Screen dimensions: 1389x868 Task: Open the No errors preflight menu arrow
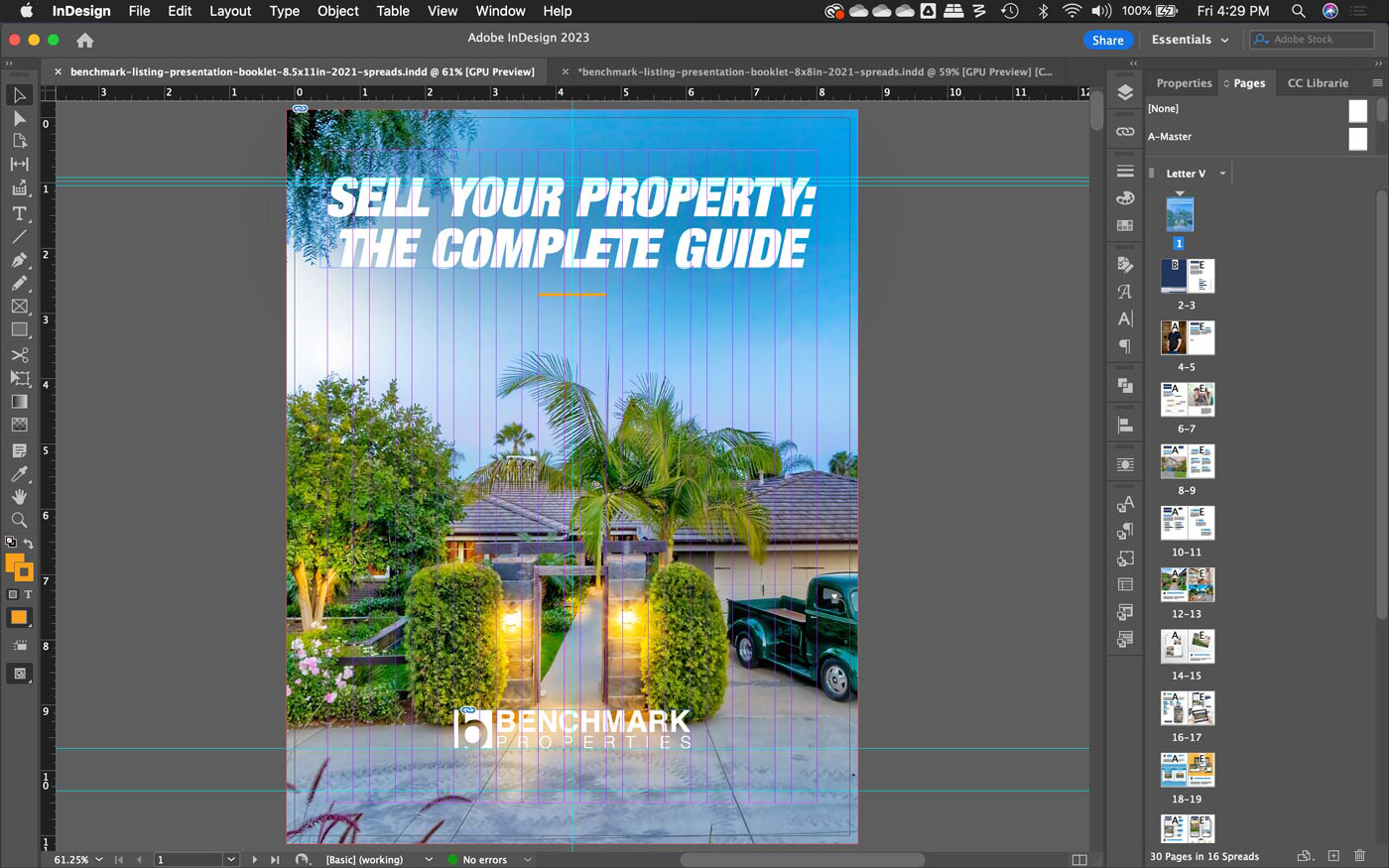pos(528,859)
